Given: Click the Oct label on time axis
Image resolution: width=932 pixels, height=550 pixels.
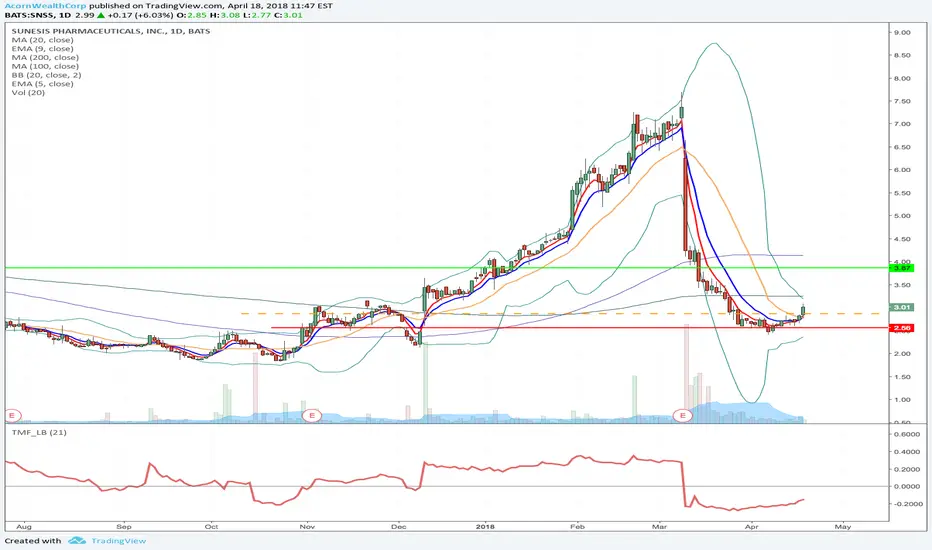Looking at the screenshot, I should tap(211, 526).
